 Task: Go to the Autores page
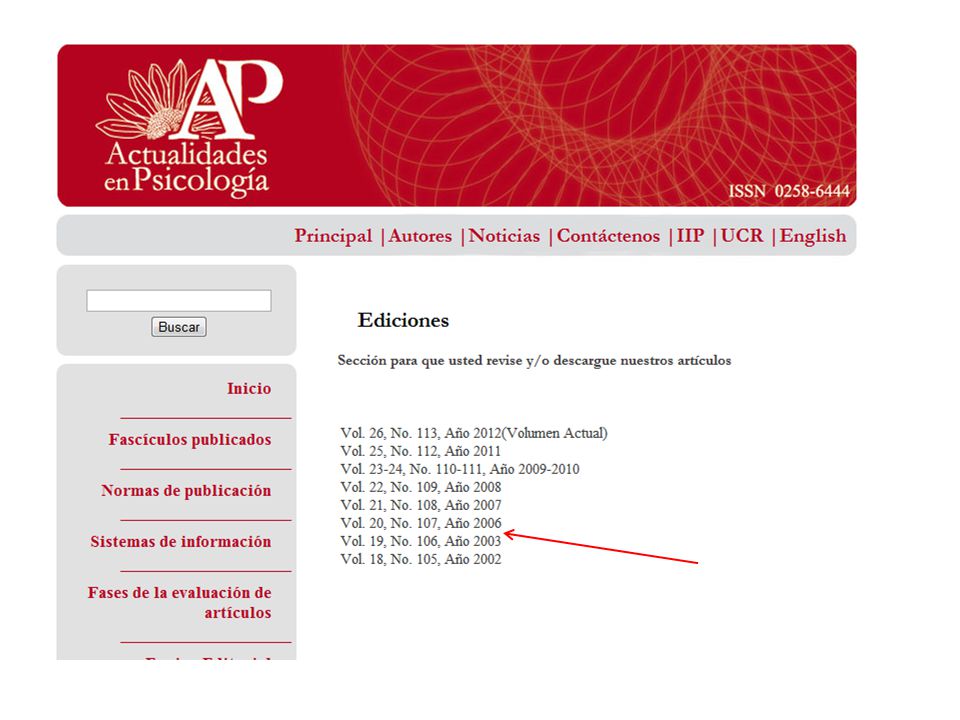[x=420, y=236]
